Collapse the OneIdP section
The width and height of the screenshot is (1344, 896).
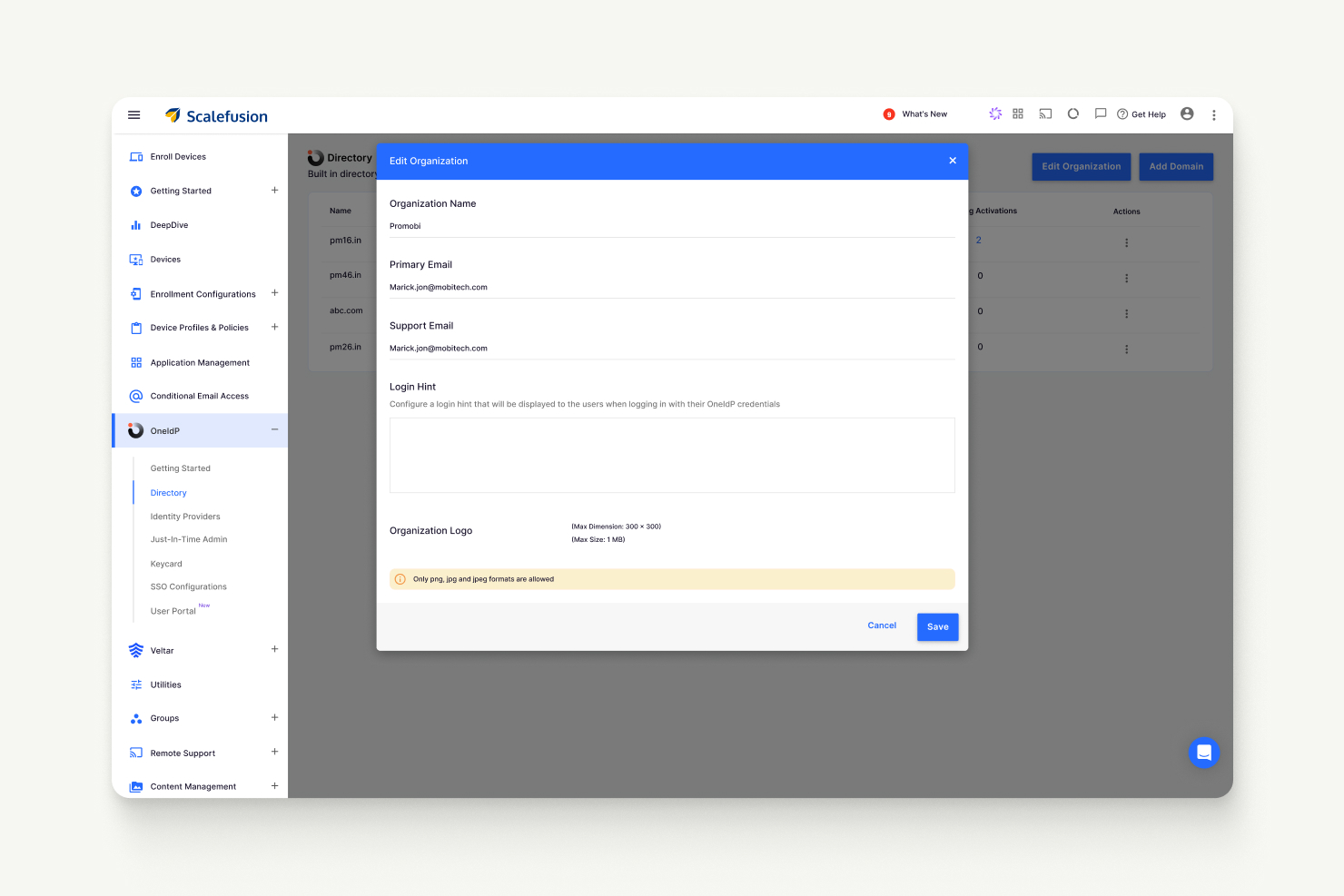point(275,430)
